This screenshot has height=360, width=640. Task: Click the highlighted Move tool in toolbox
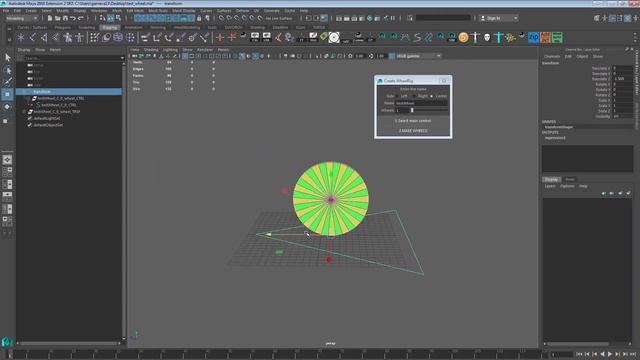pos(7,94)
